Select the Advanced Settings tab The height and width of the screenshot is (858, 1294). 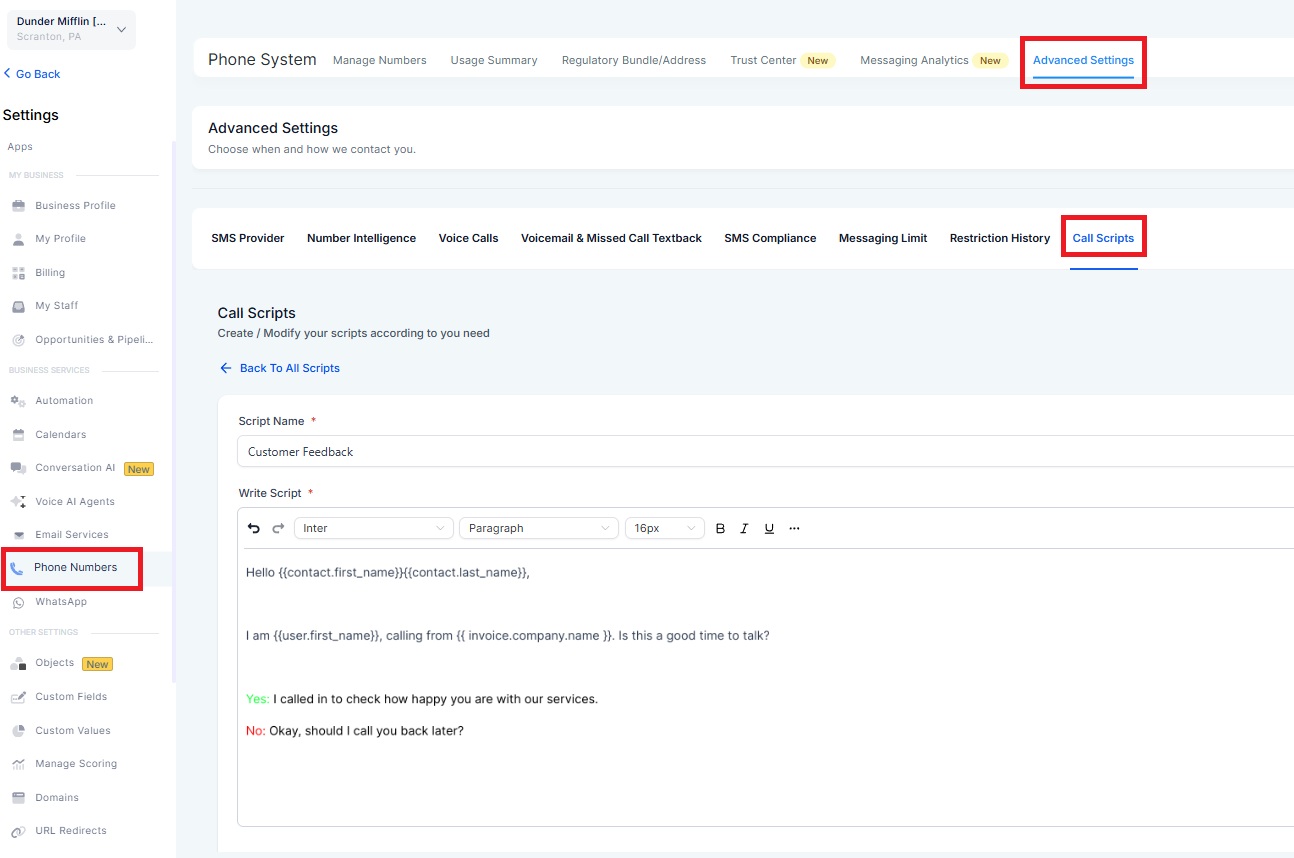(1083, 60)
